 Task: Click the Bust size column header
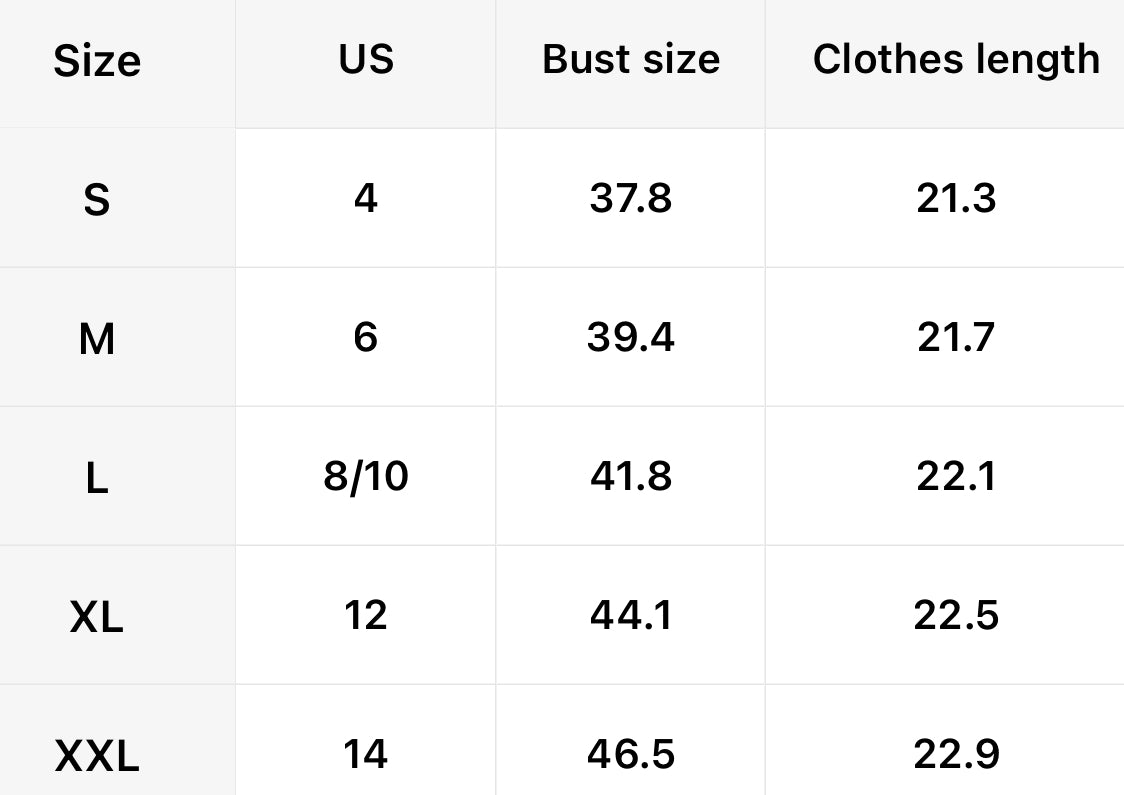pos(631,60)
